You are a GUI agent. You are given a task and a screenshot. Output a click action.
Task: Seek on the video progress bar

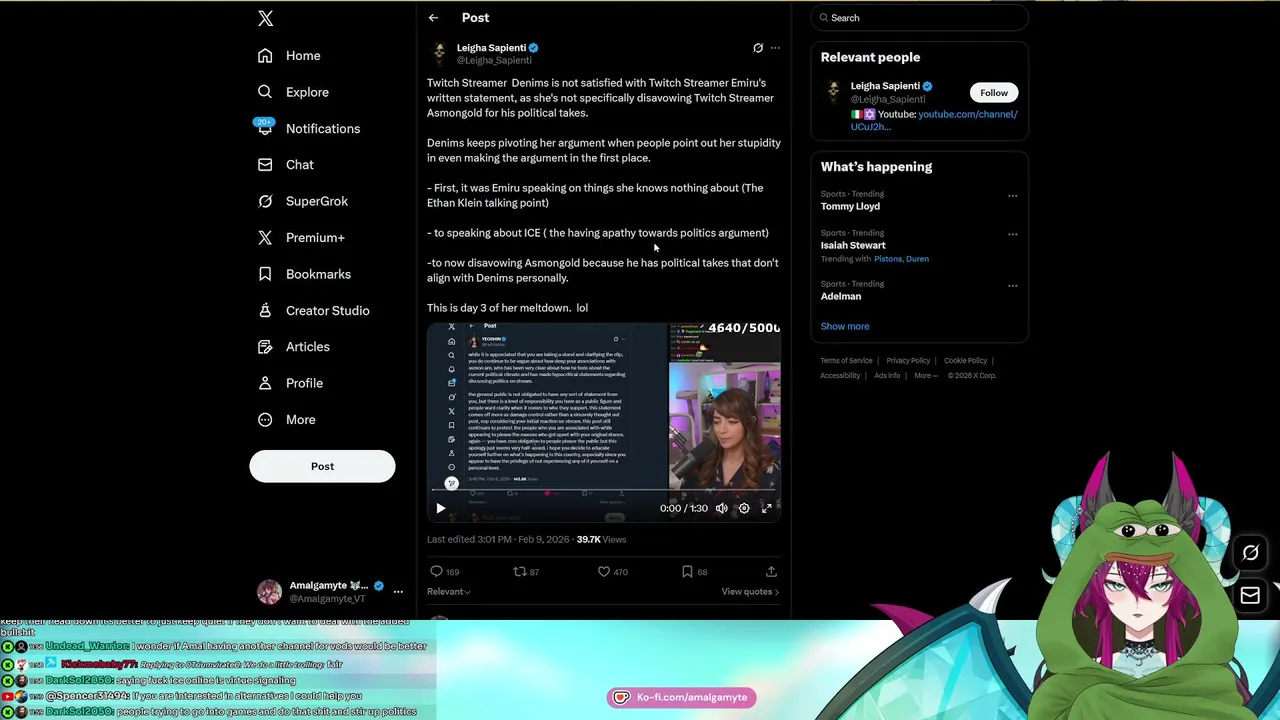(x=604, y=491)
